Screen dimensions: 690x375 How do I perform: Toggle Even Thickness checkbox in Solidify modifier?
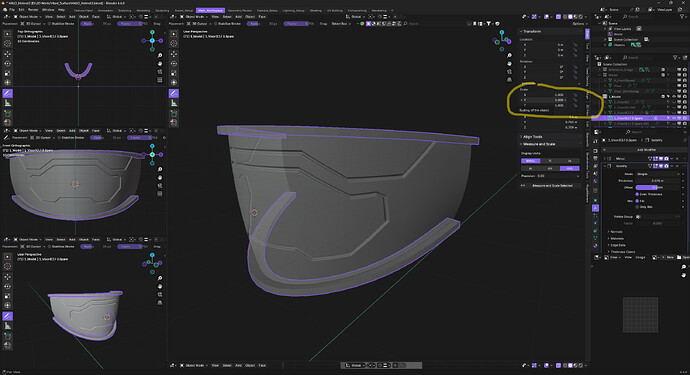click(x=637, y=194)
